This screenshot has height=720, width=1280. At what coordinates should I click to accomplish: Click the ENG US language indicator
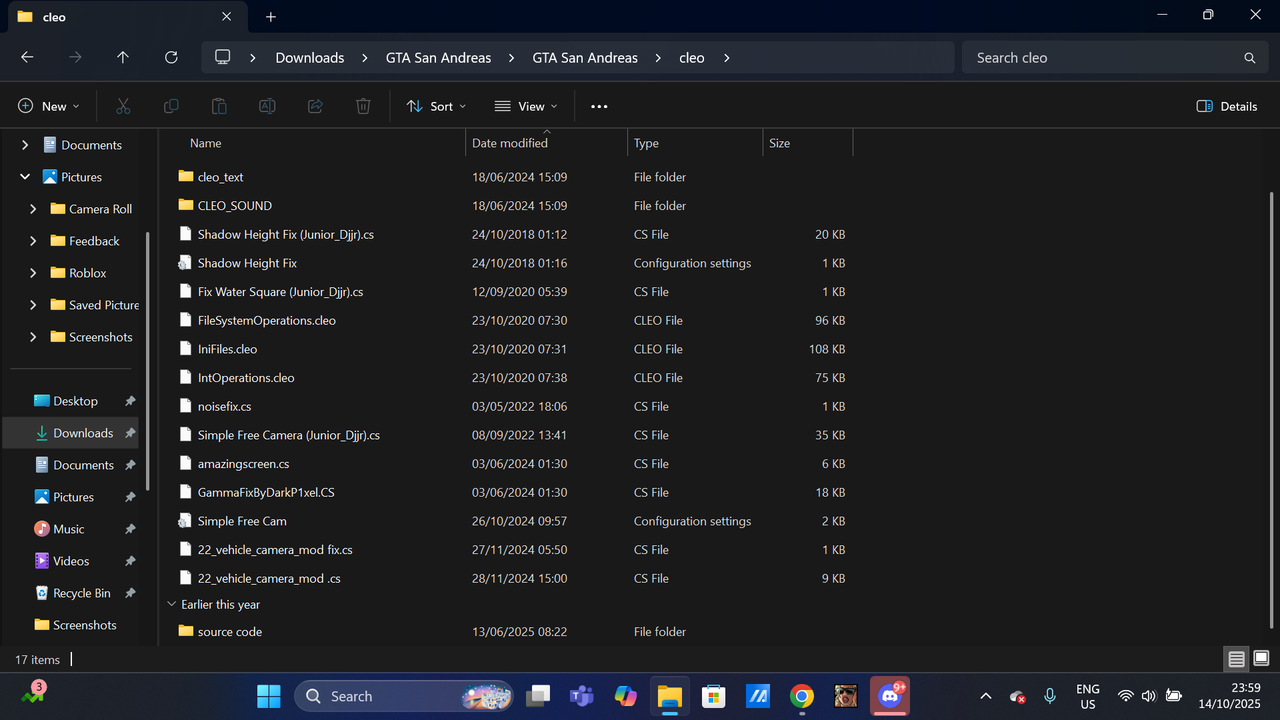coord(1087,696)
